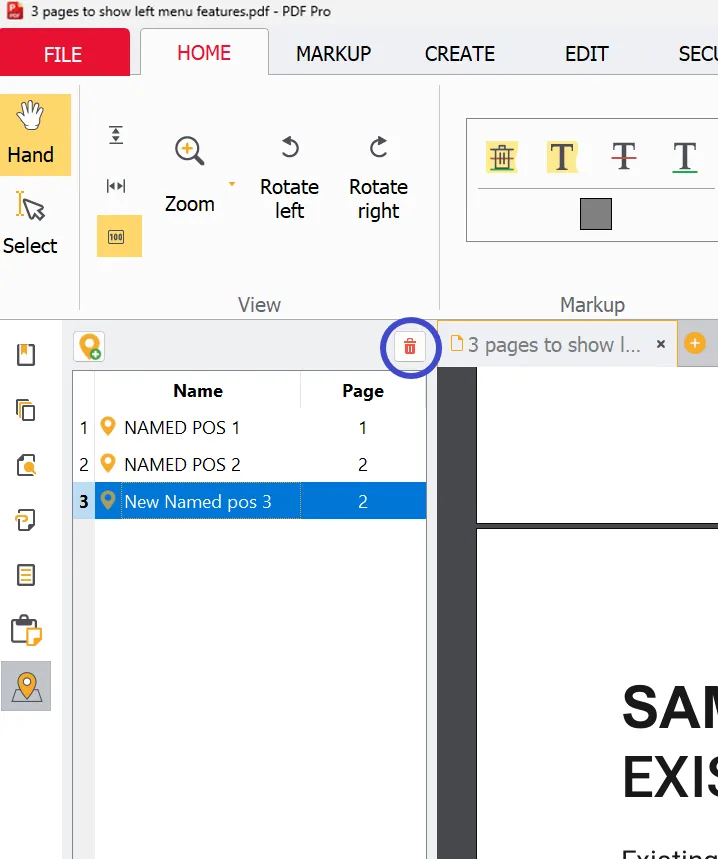
Task: Open the Zoom dropdown arrow
Action: pyautogui.click(x=232, y=184)
